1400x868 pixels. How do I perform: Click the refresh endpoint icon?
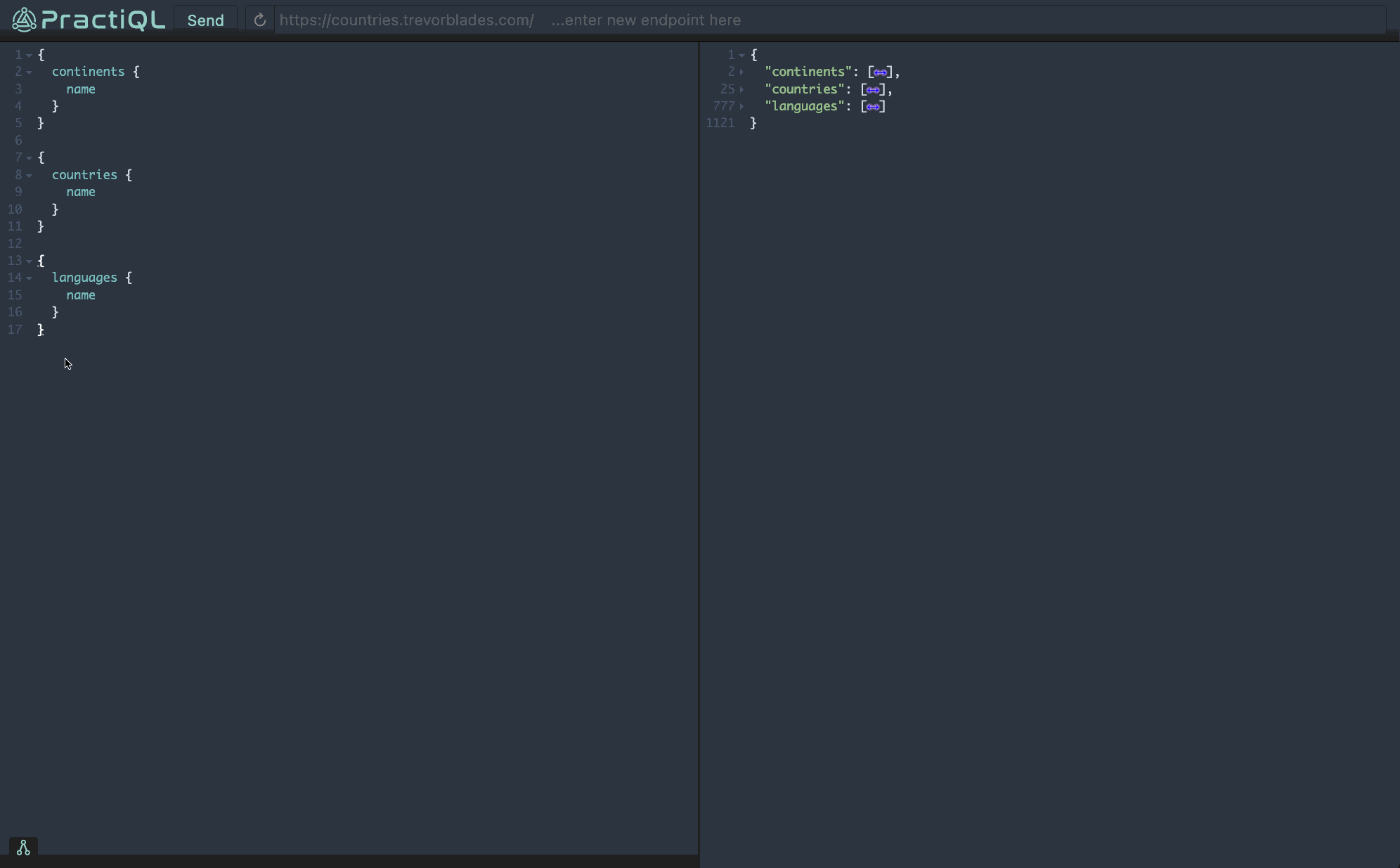259,20
